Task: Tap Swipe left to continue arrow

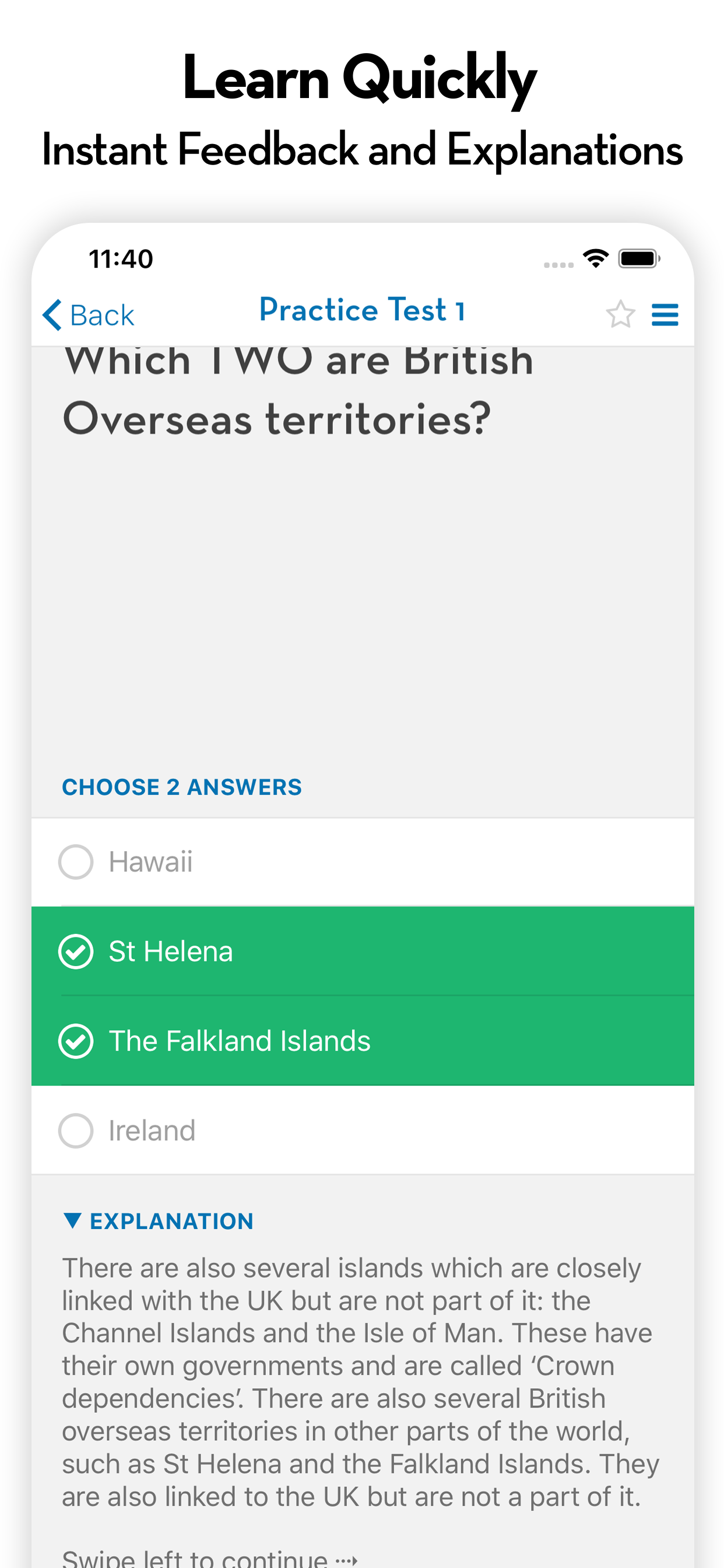Action: (x=347, y=1559)
